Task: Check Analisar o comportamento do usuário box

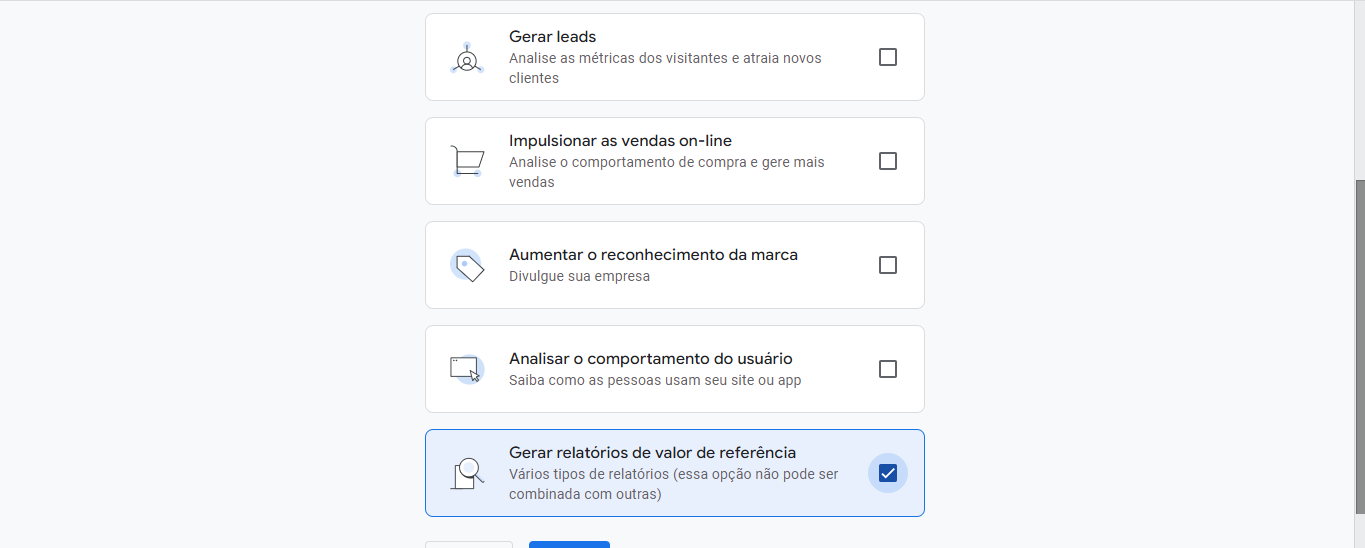Action: [887, 369]
